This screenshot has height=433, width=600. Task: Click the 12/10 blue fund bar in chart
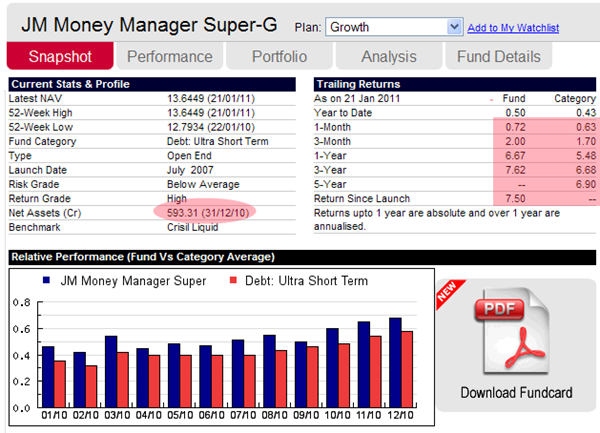395,362
